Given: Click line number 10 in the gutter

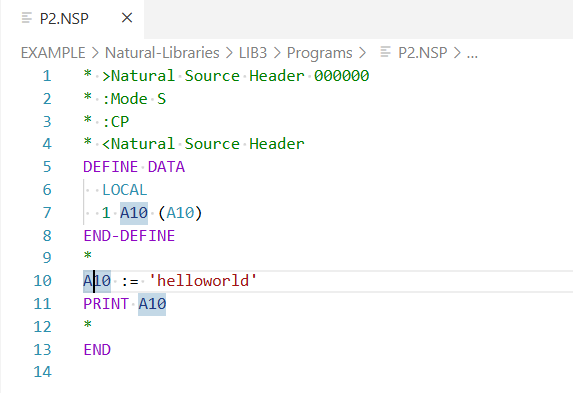Looking at the screenshot, I should (x=42, y=281).
